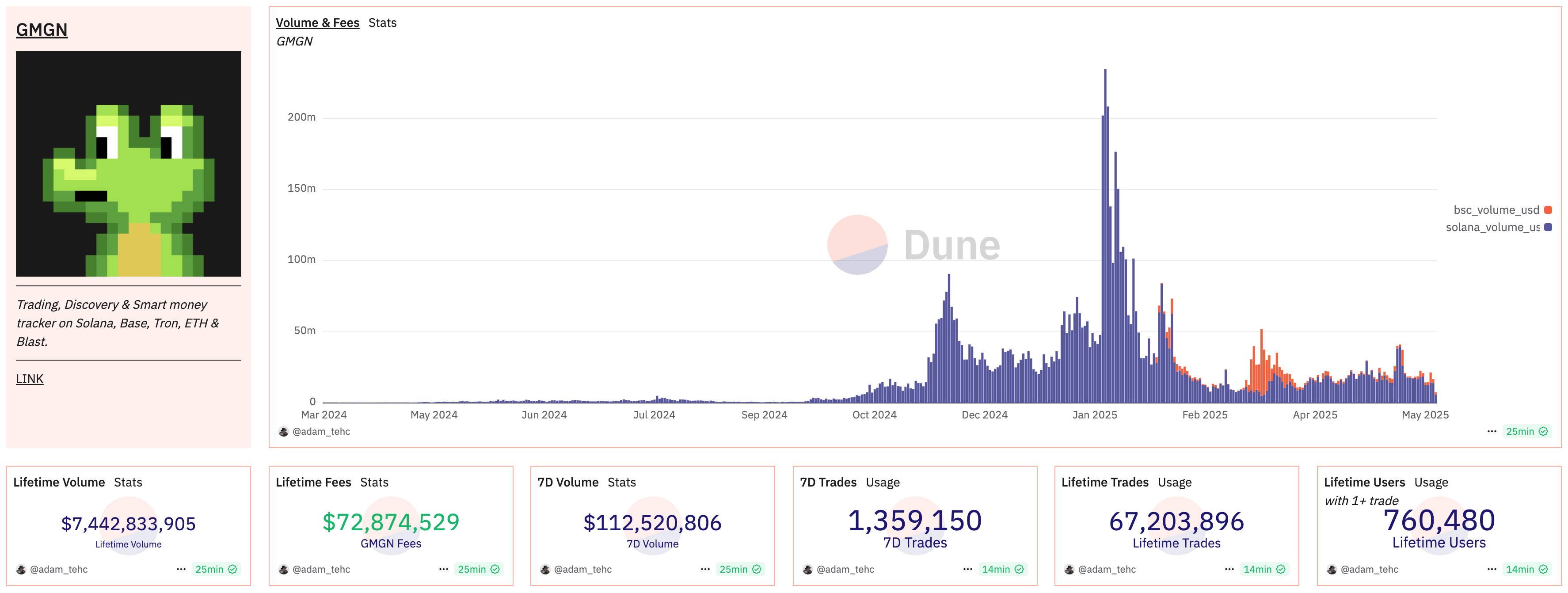The height and width of the screenshot is (593, 1568).
Task: Click @adam_tehc avatar on Lifetime Fees card
Action: click(284, 570)
